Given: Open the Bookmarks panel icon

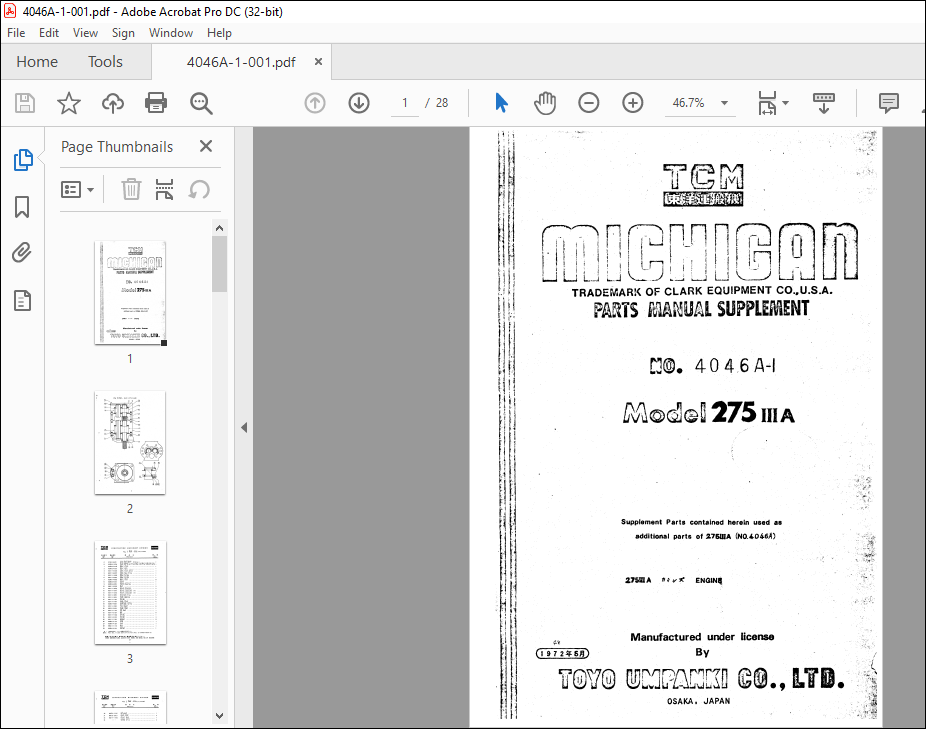Looking at the screenshot, I should click(x=22, y=207).
